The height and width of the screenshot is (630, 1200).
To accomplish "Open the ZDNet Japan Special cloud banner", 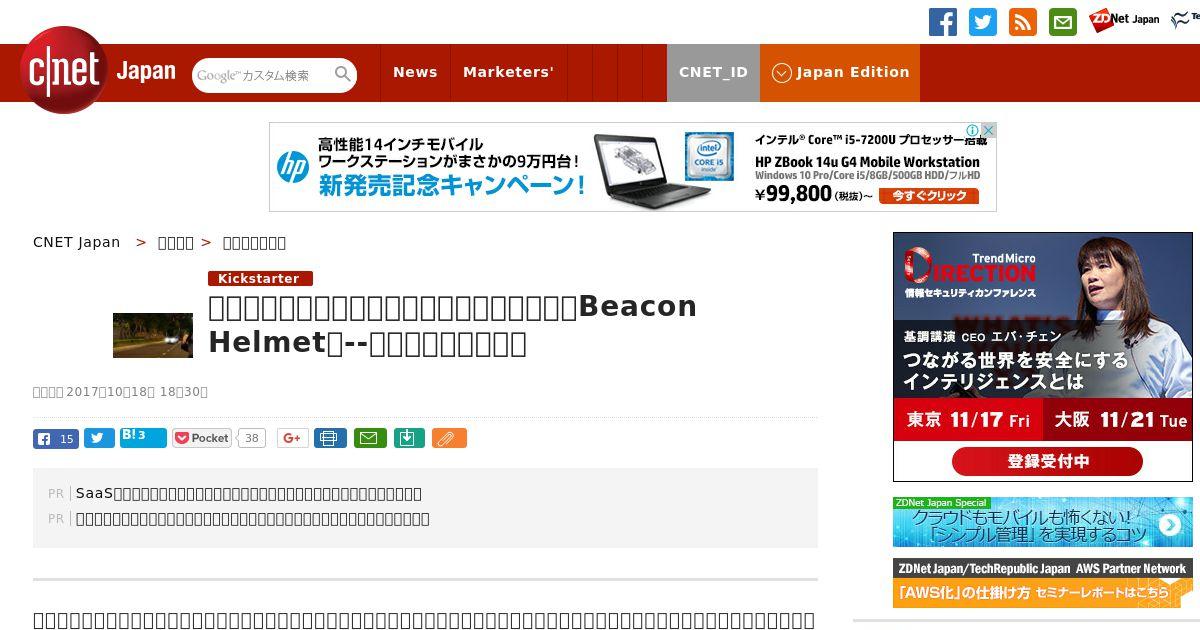I will (1043, 522).
